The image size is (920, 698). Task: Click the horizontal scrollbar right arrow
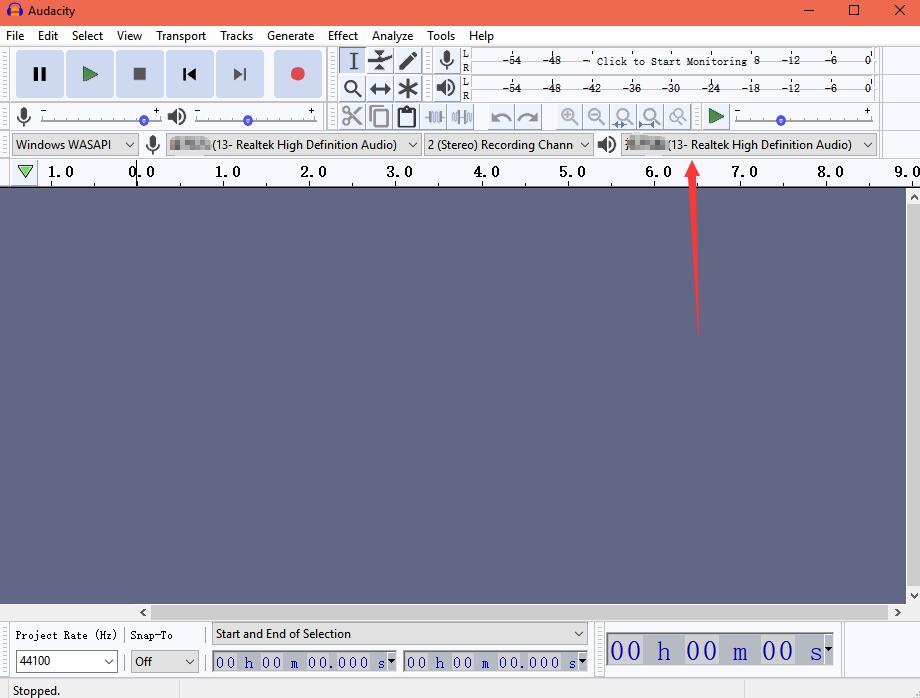pyautogui.click(x=897, y=612)
